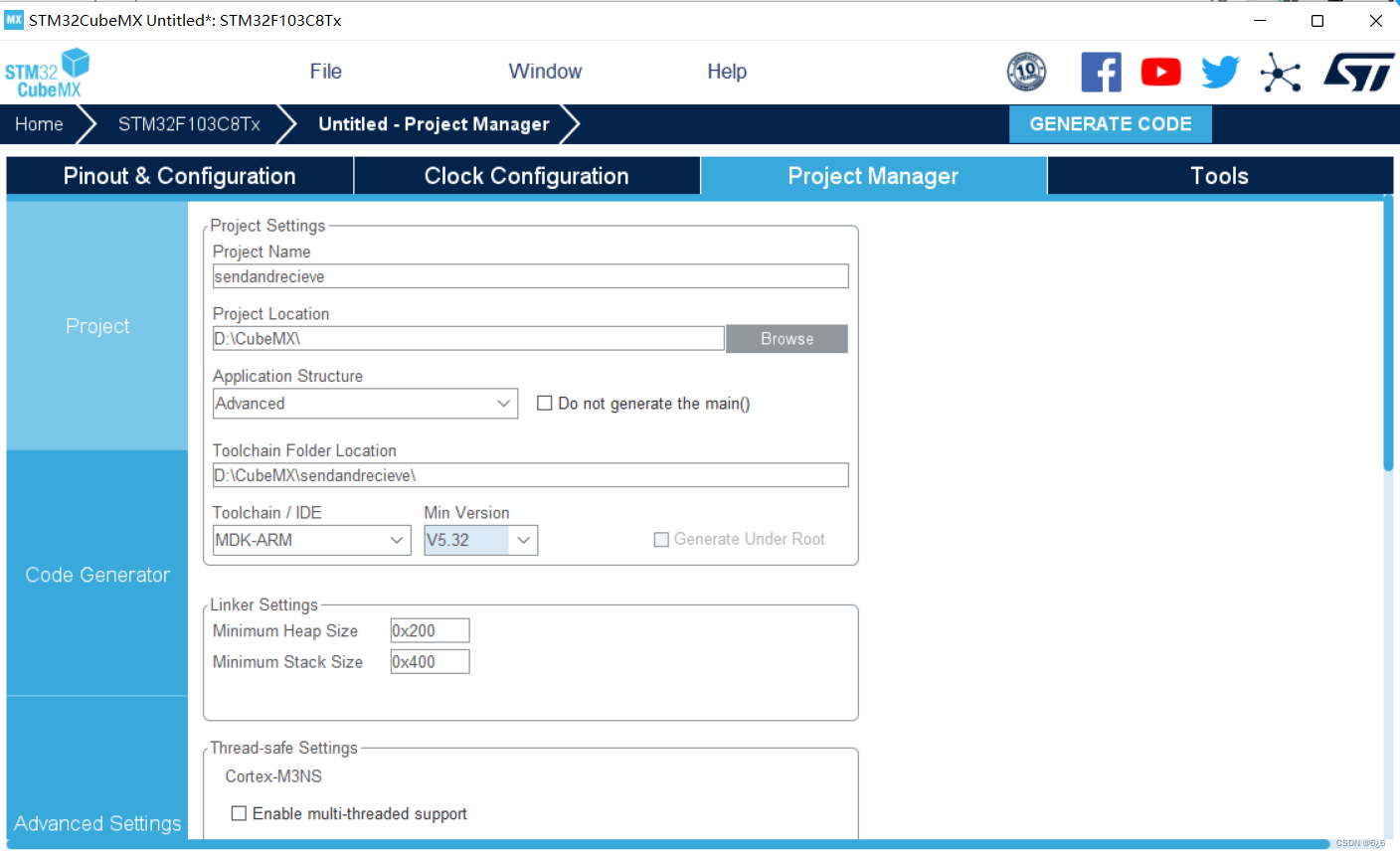1400x857 pixels.
Task: Enable multi-threaded support checkbox
Action: [239, 813]
